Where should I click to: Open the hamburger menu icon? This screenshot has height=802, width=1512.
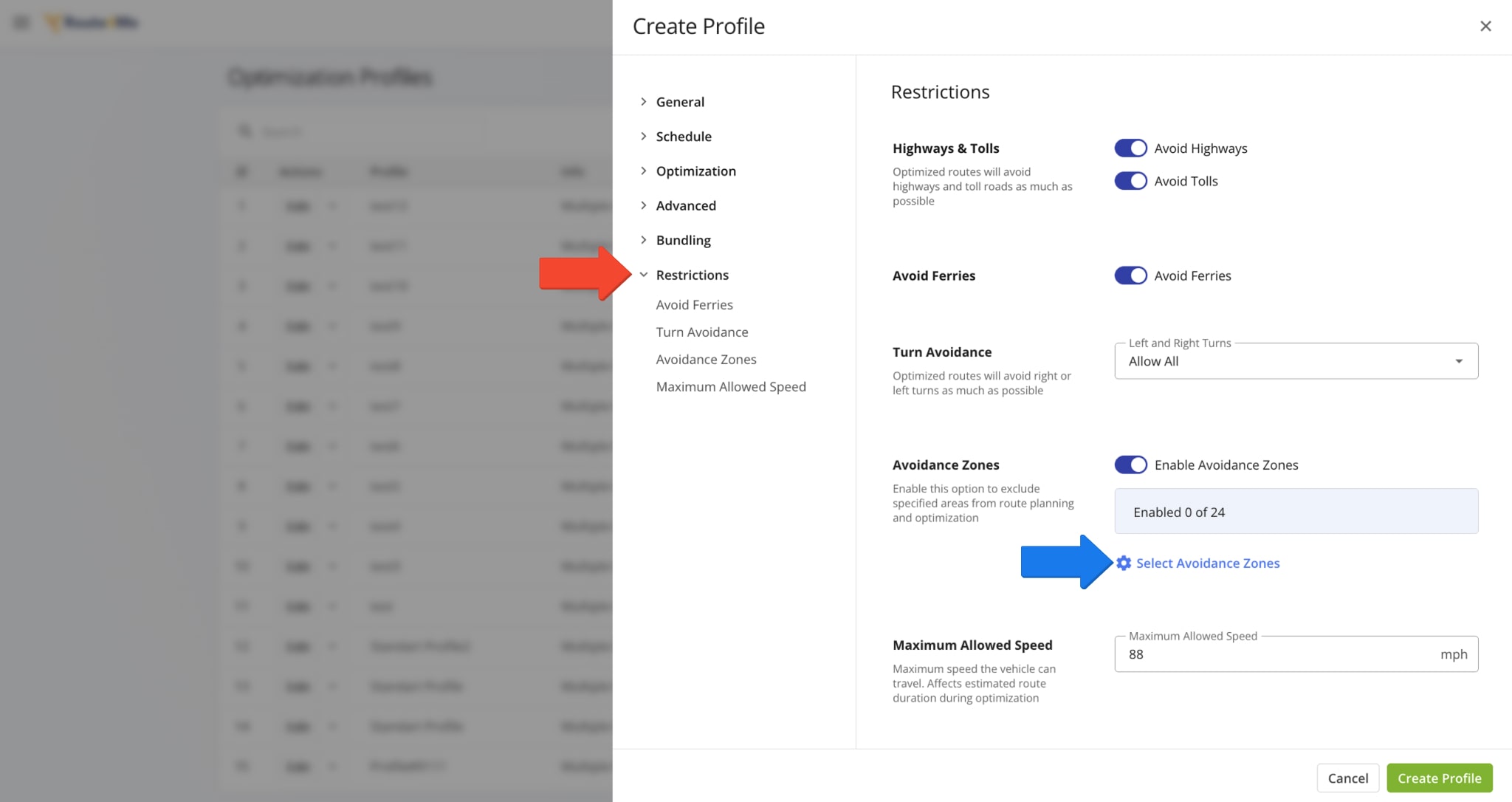(x=21, y=23)
